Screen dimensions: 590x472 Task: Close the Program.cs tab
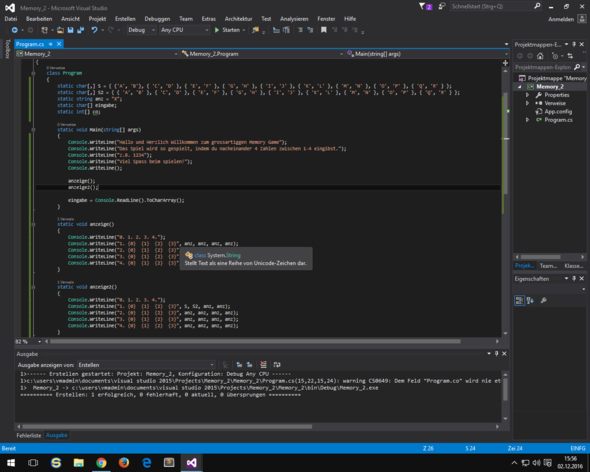59,44
